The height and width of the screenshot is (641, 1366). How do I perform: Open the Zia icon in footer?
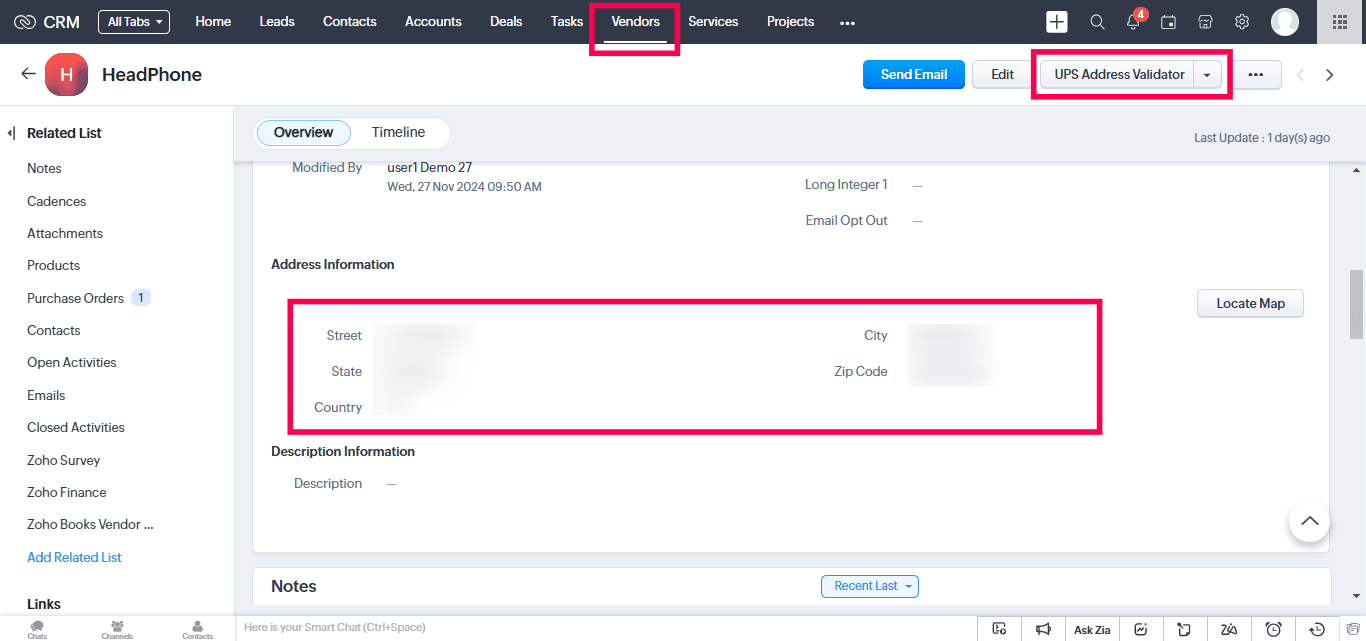click(x=1229, y=629)
